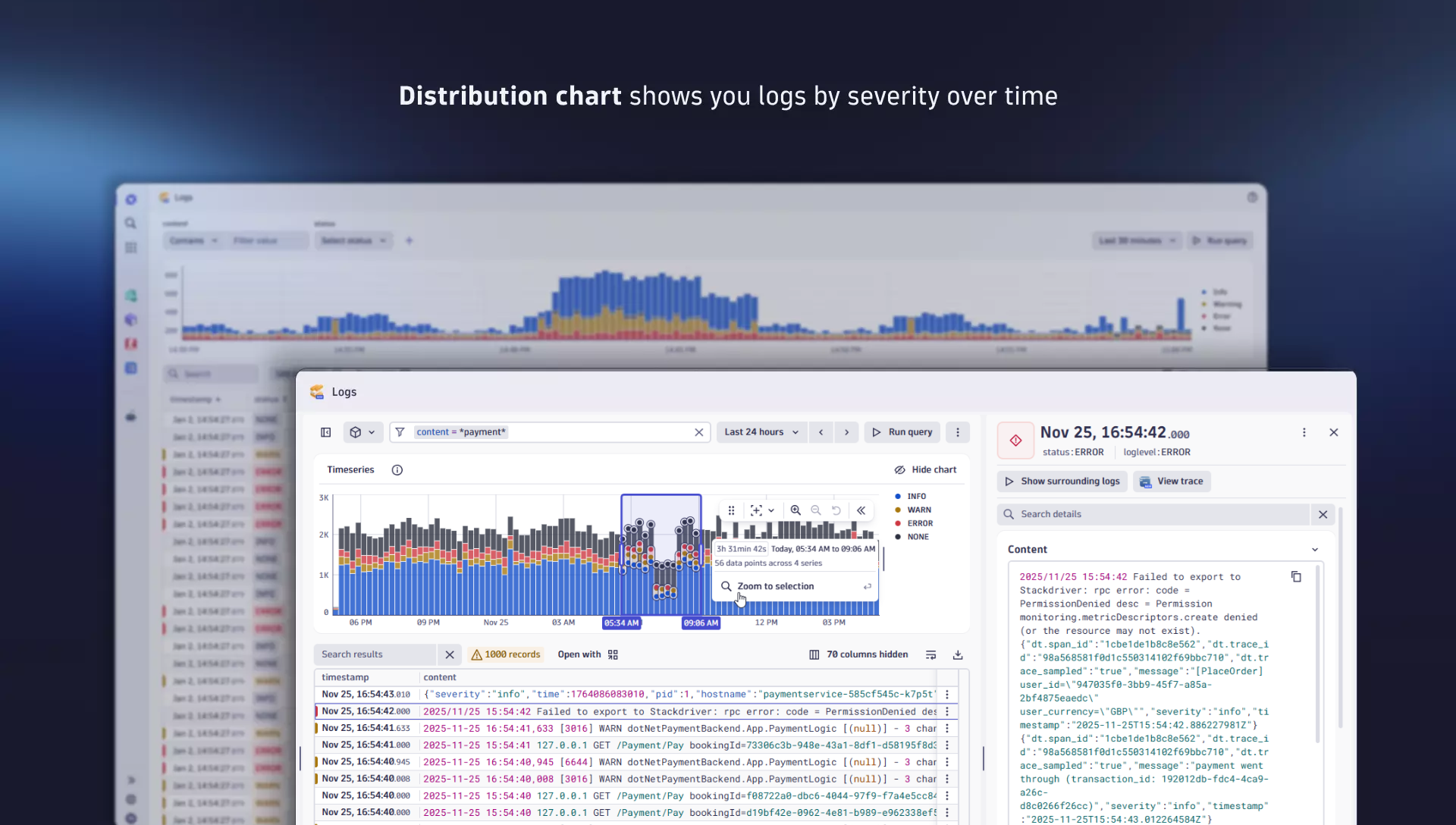Hide the distribution chart
1456x825 pixels.
click(x=926, y=469)
